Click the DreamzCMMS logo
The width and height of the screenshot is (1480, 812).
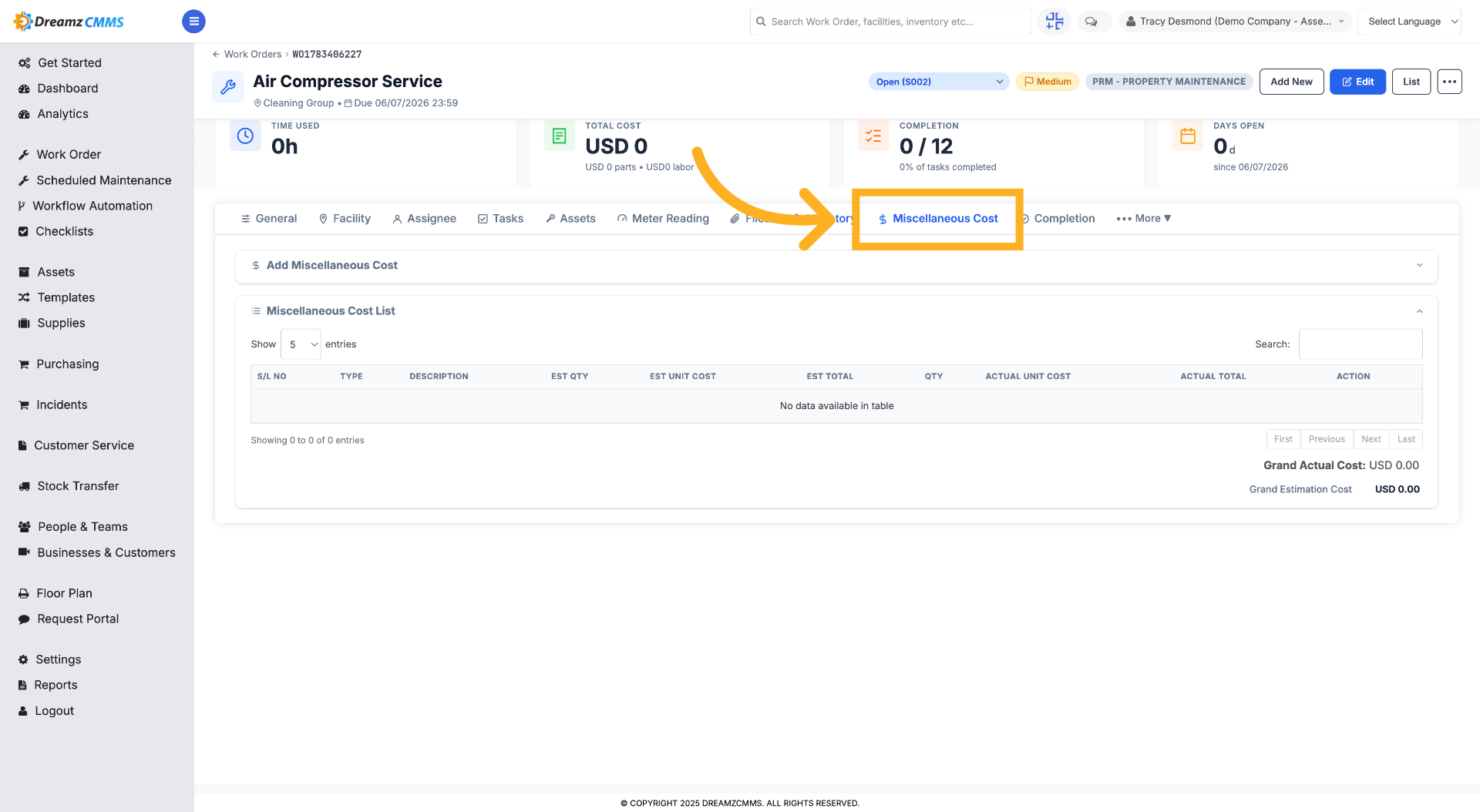click(x=69, y=22)
